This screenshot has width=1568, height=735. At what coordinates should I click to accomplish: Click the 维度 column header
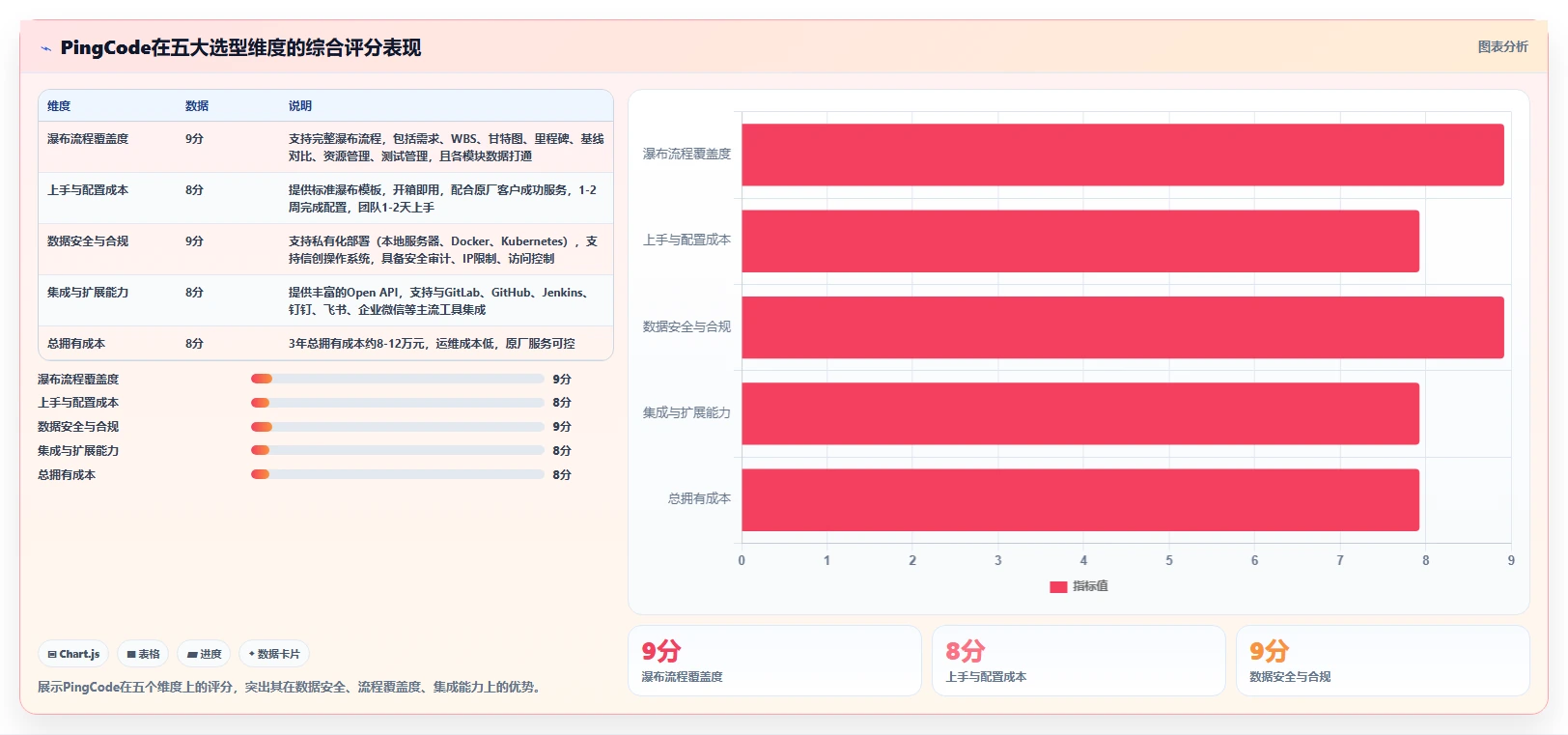click(59, 106)
